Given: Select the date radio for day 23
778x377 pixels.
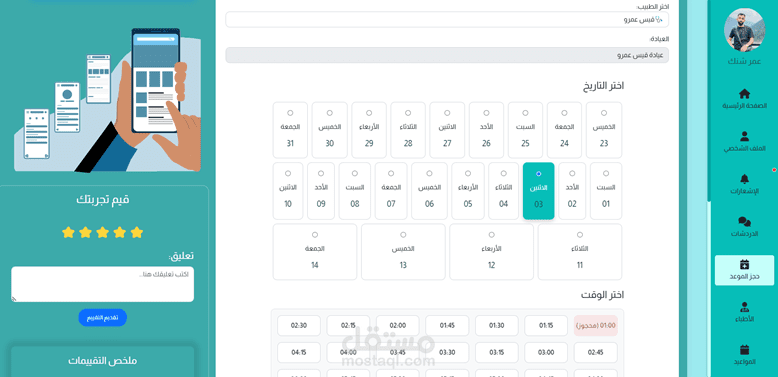Looking at the screenshot, I should tap(604, 113).
